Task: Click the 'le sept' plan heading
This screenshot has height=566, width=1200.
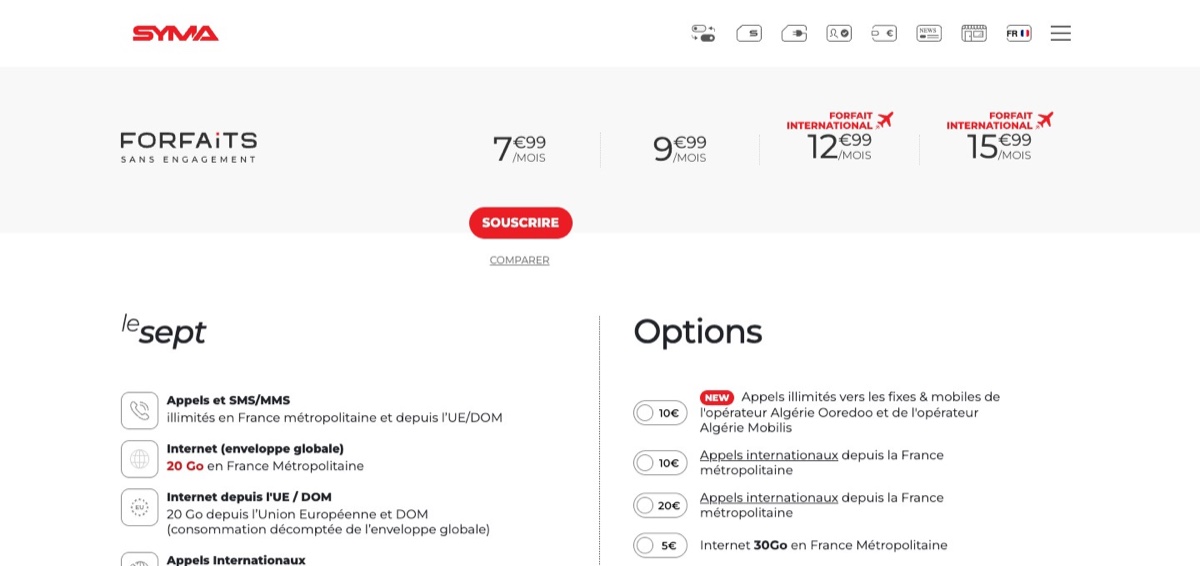Action: [164, 330]
